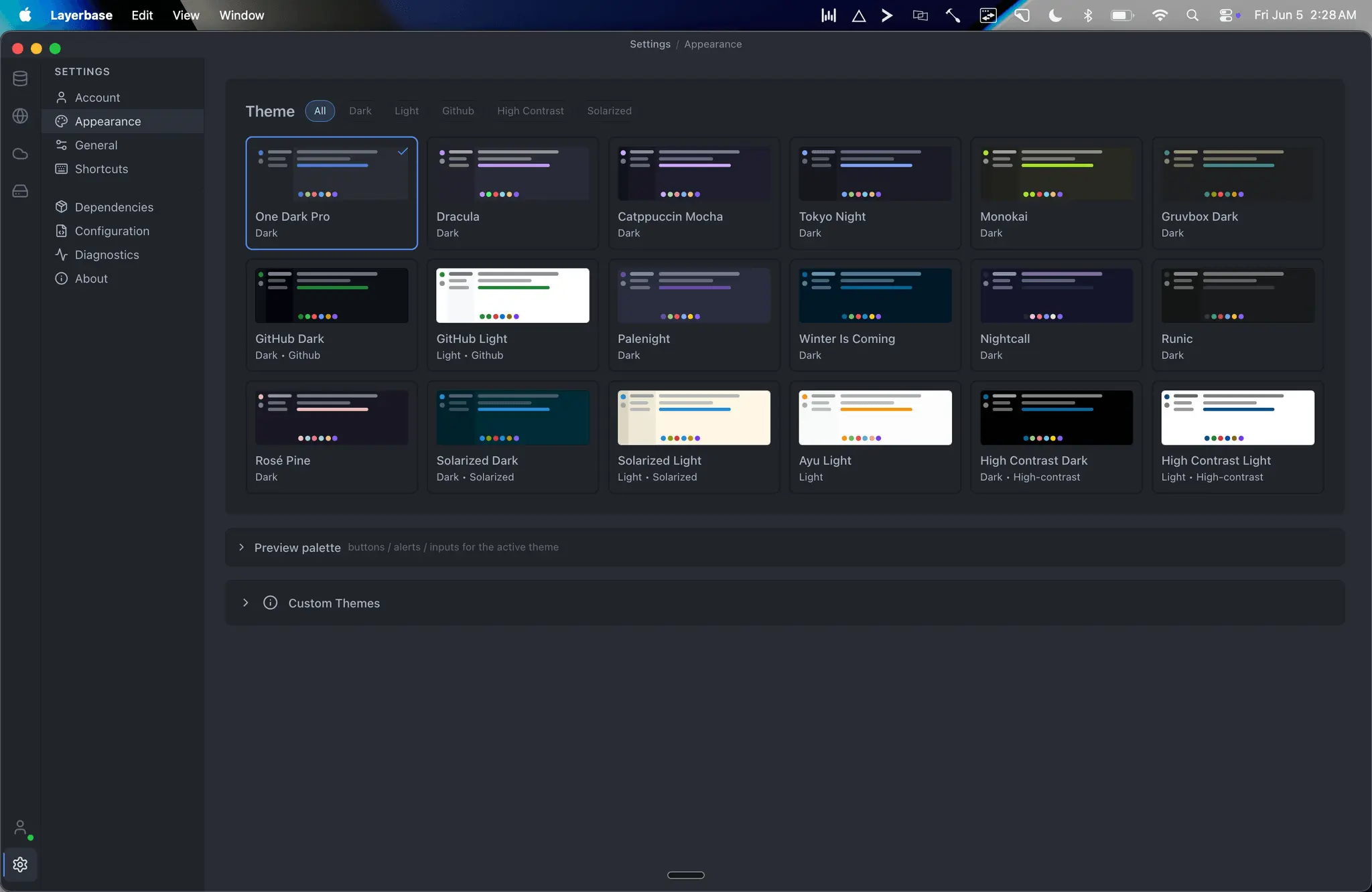Apply the High Contrast Dark theme
Screen dimensions: 1372x892
1056,437
